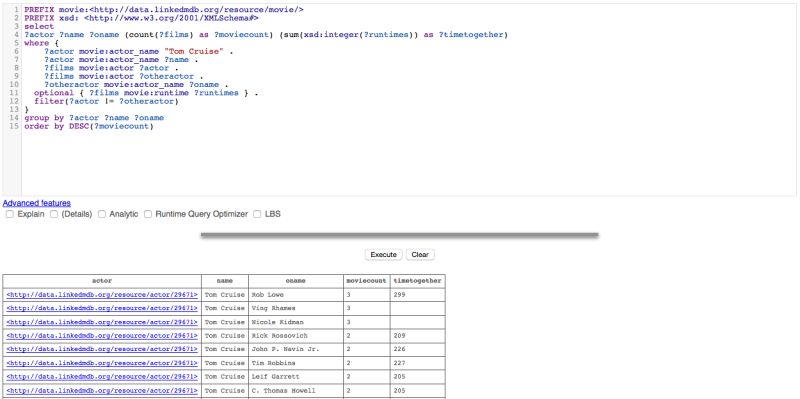Viewport: 800px width, 399px height.
Task: Click line number 1 in editor gutter
Action: coord(17,10)
